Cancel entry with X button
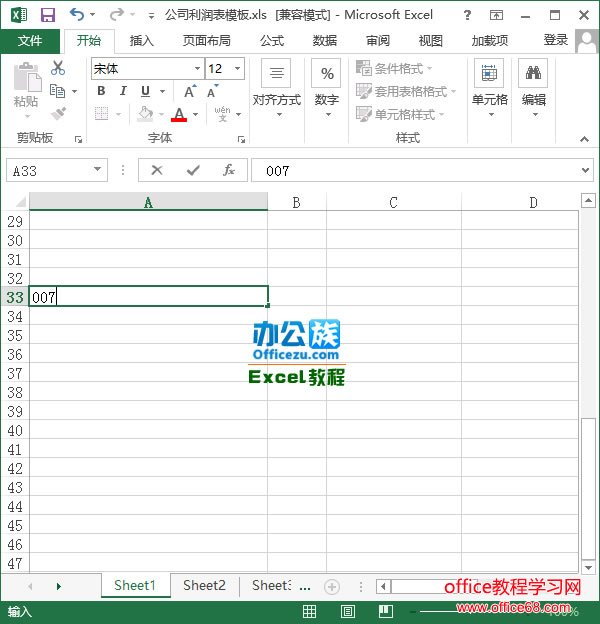The width and height of the screenshot is (600, 624). click(x=157, y=170)
